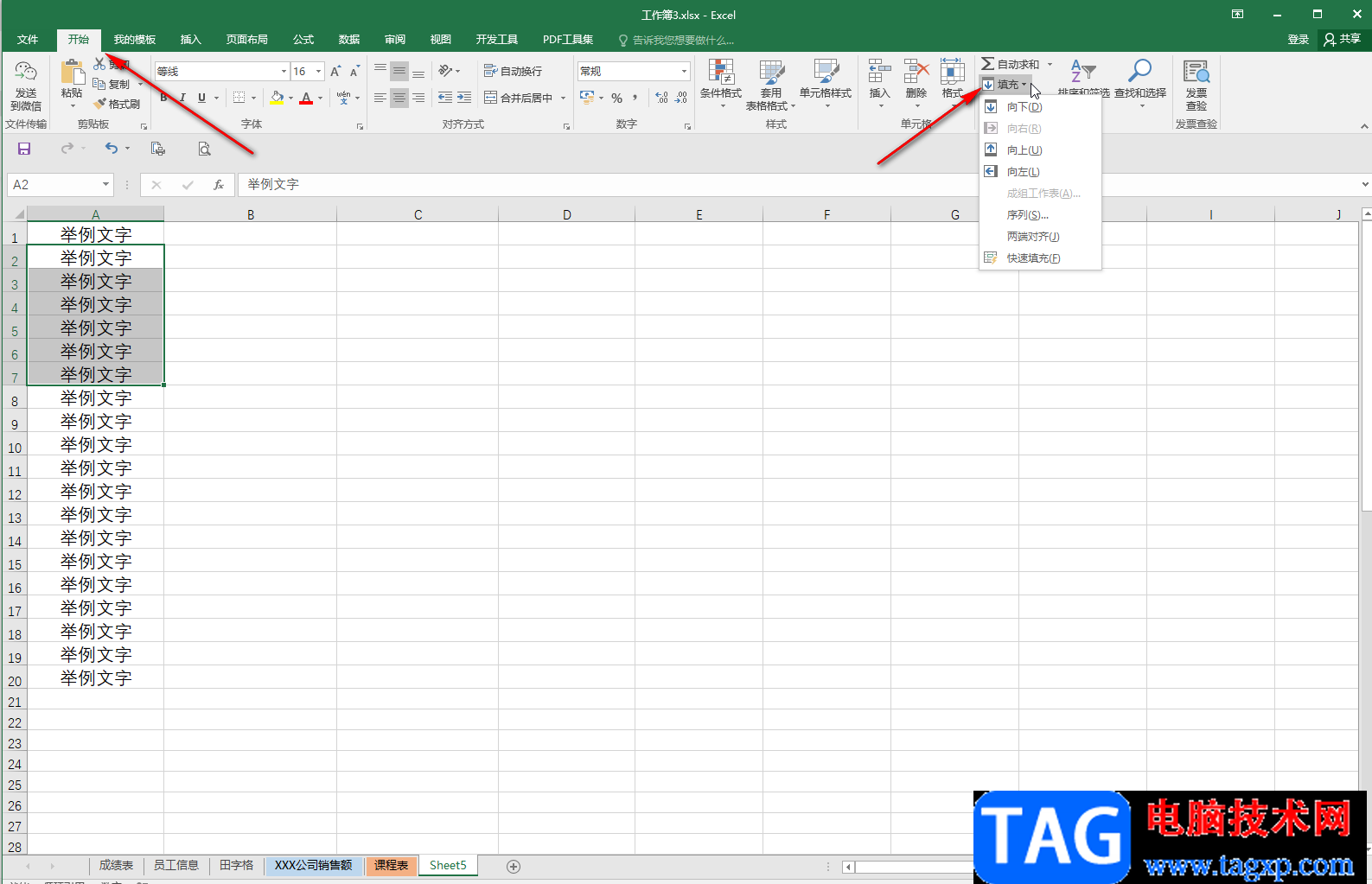
Task: Switch to sheet tab 课程表
Action: click(x=391, y=865)
